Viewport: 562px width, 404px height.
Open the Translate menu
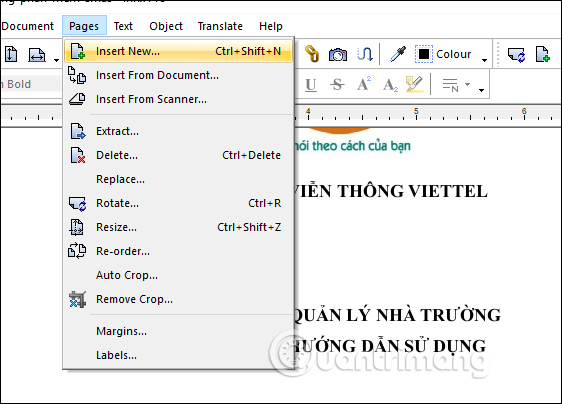coord(220,26)
